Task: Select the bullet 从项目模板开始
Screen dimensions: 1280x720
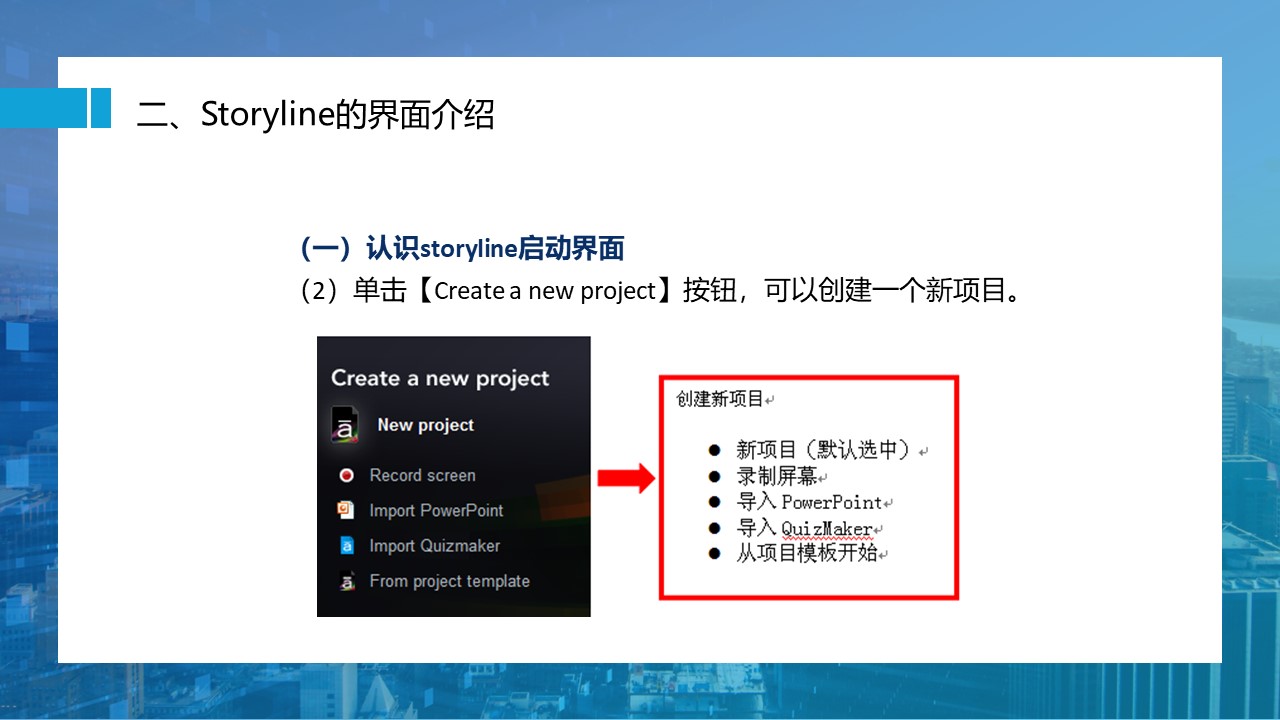Action: pyautogui.click(x=806, y=553)
